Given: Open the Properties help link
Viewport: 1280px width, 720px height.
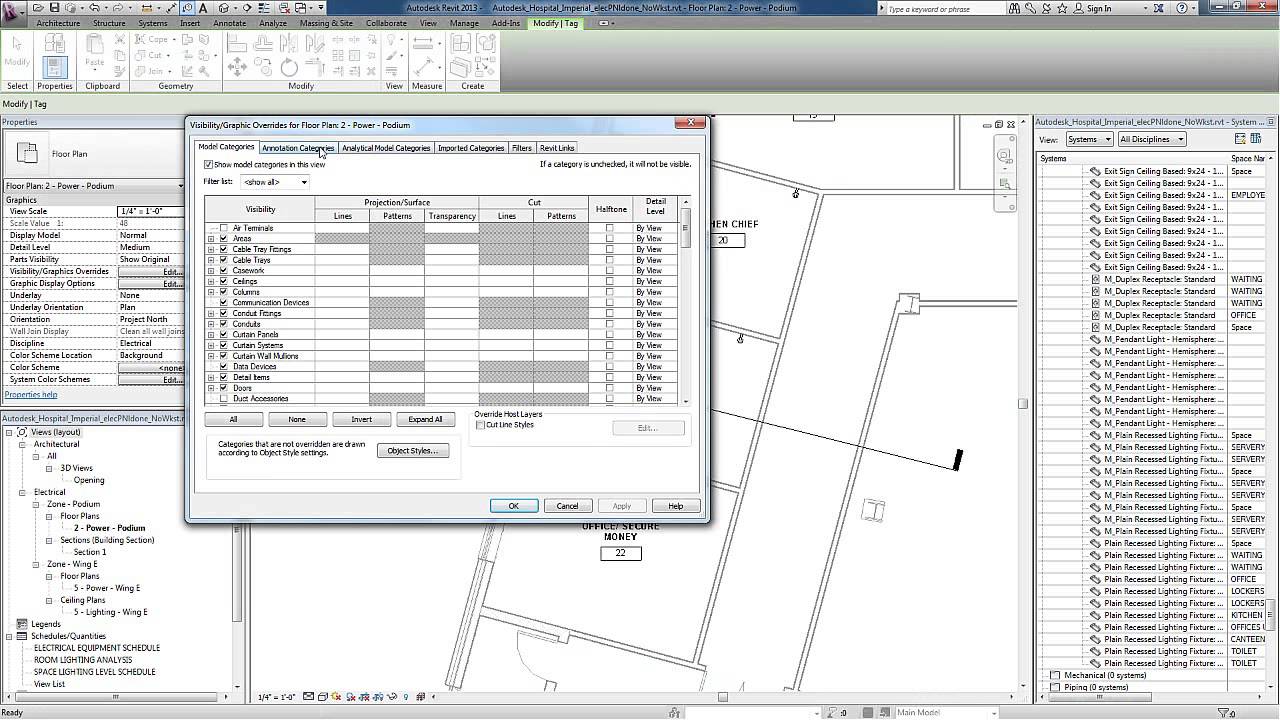Looking at the screenshot, I should point(31,395).
